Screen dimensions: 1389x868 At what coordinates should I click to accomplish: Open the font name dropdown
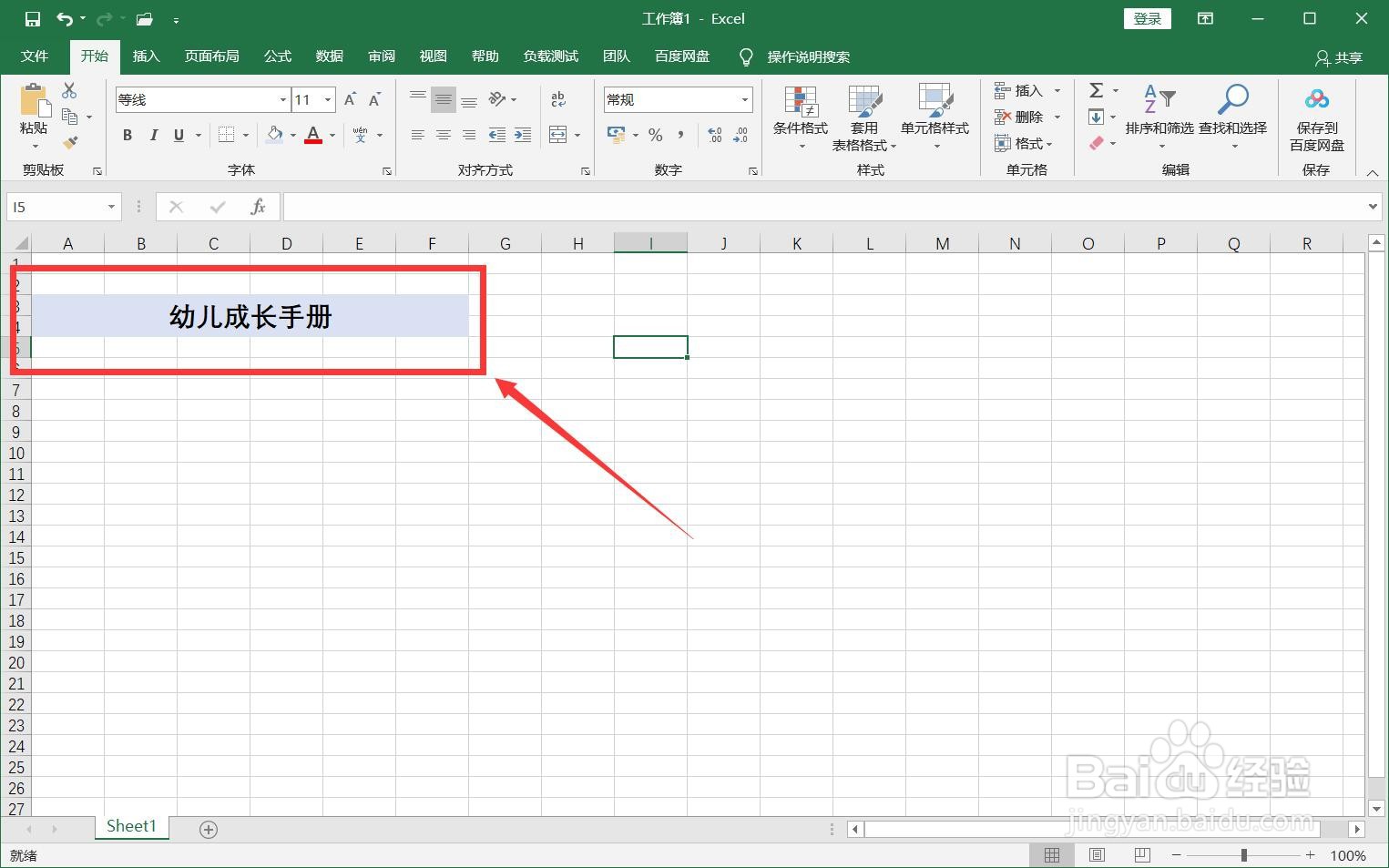coord(282,98)
